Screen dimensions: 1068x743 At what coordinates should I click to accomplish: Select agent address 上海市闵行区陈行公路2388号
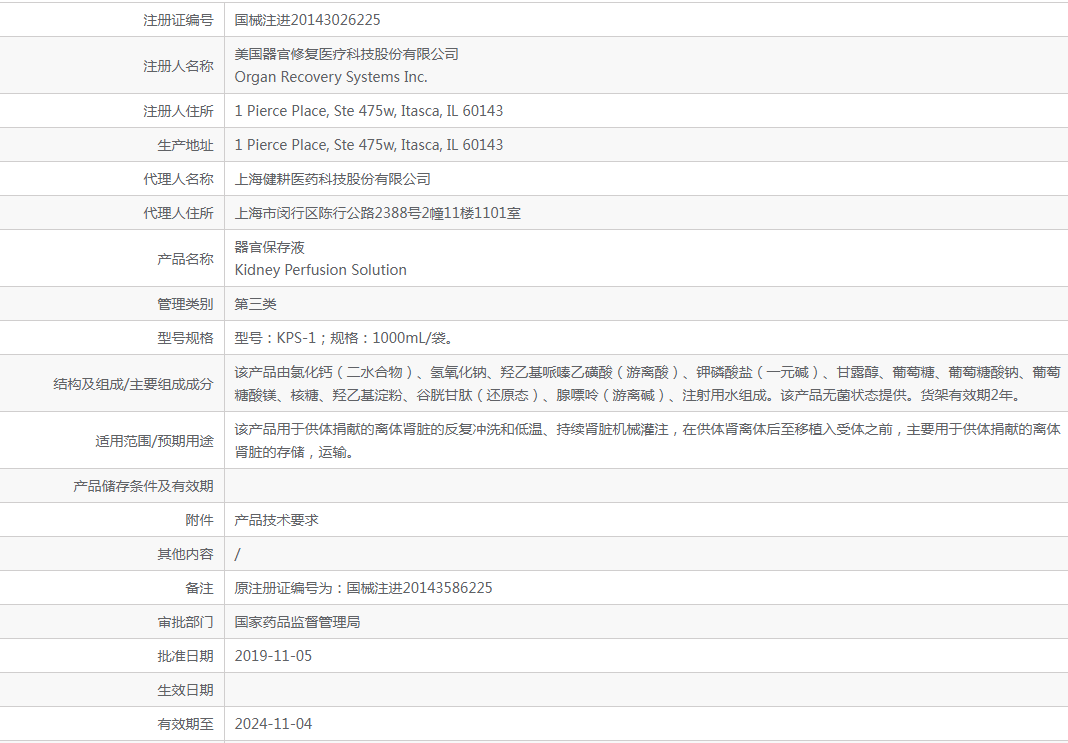pyautogui.click(x=328, y=213)
